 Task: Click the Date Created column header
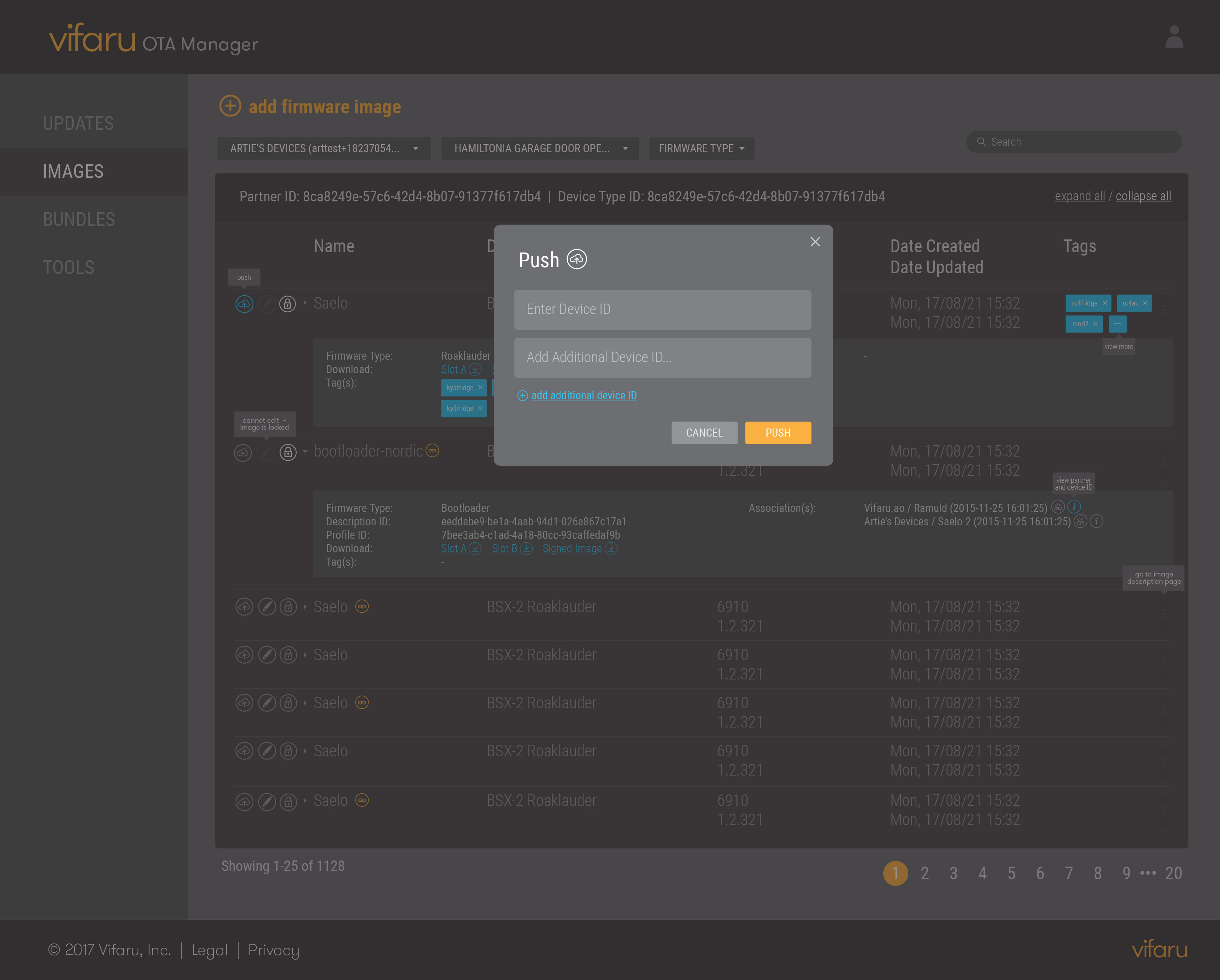[x=934, y=246]
